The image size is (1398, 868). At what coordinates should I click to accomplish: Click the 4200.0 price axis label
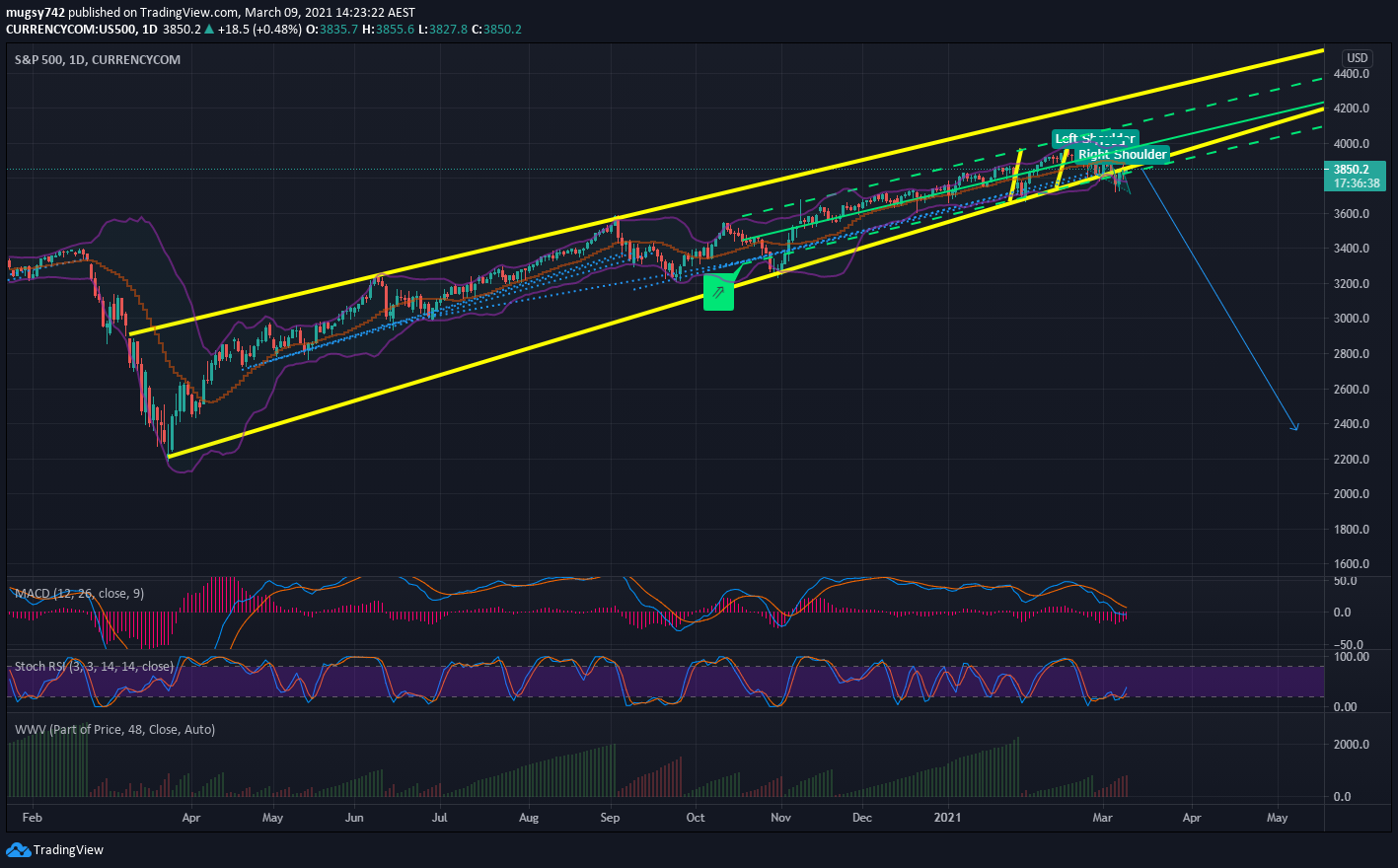(1351, 108)
